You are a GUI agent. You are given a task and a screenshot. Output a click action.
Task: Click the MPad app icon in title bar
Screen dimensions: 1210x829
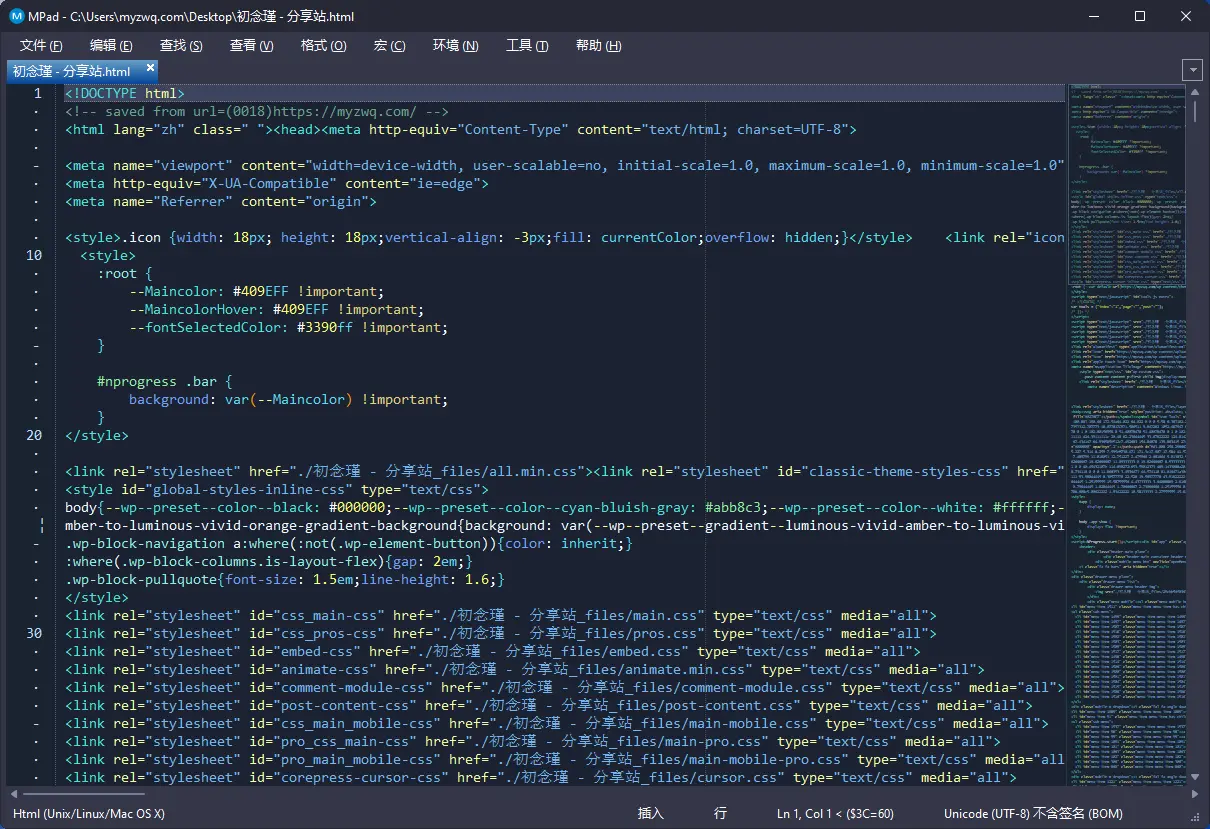tap(16, 16)
